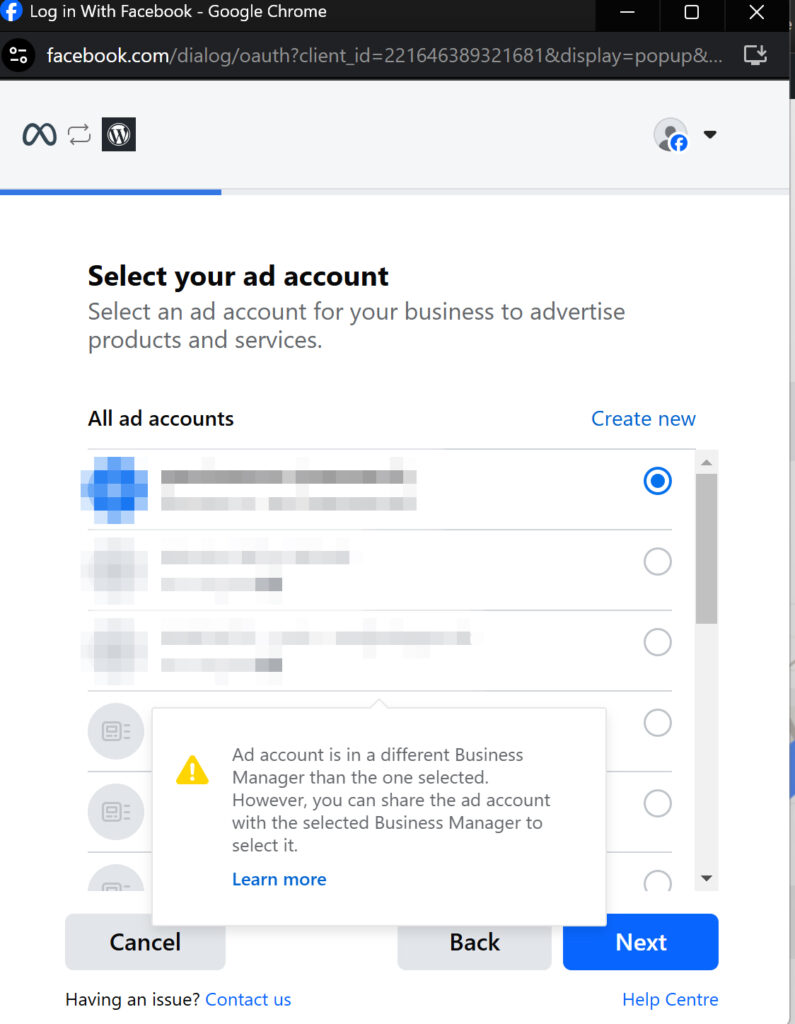Open the profile avatar with Facebook badge
Viewport: 795px width, 1024px height.
[x=670, y=134]
